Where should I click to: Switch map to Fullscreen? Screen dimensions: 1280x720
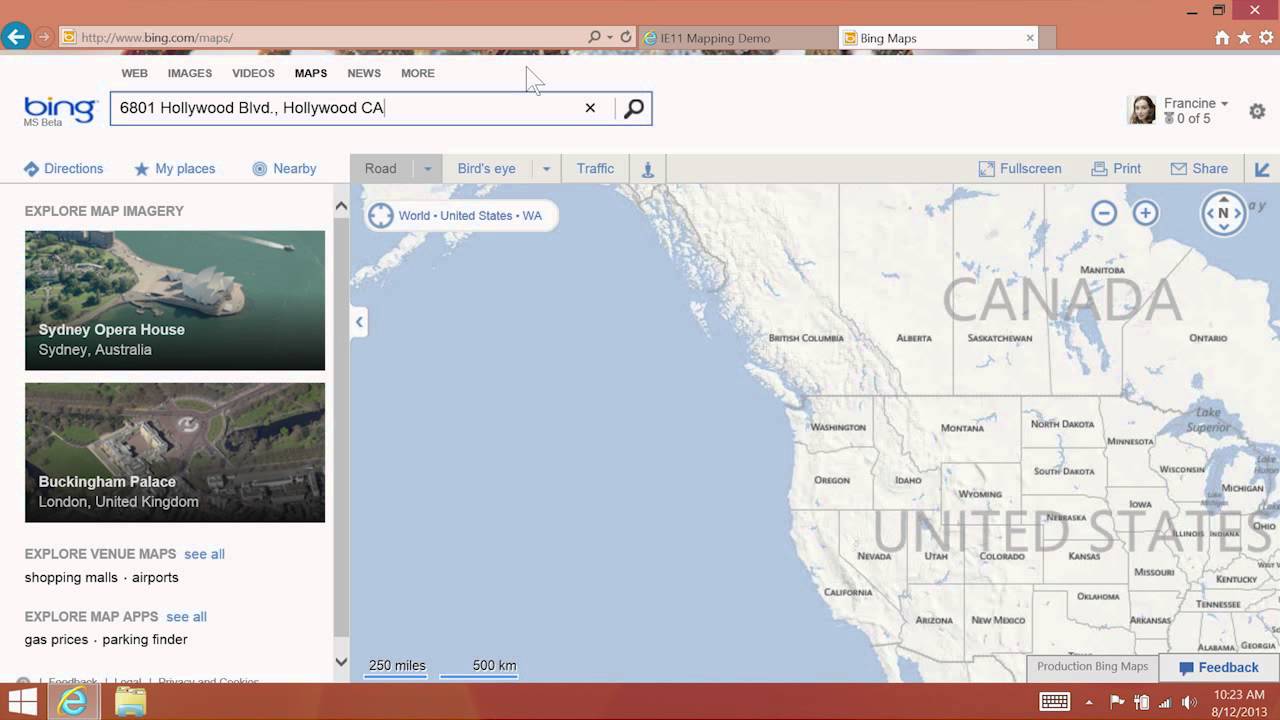(x=1020, y=168)
